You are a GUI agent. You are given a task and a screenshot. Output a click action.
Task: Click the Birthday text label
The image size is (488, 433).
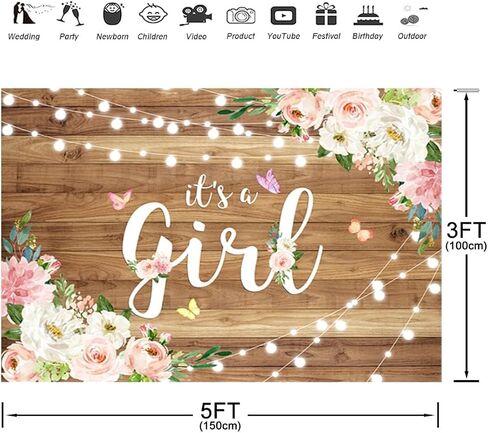(x=368, y=36)
